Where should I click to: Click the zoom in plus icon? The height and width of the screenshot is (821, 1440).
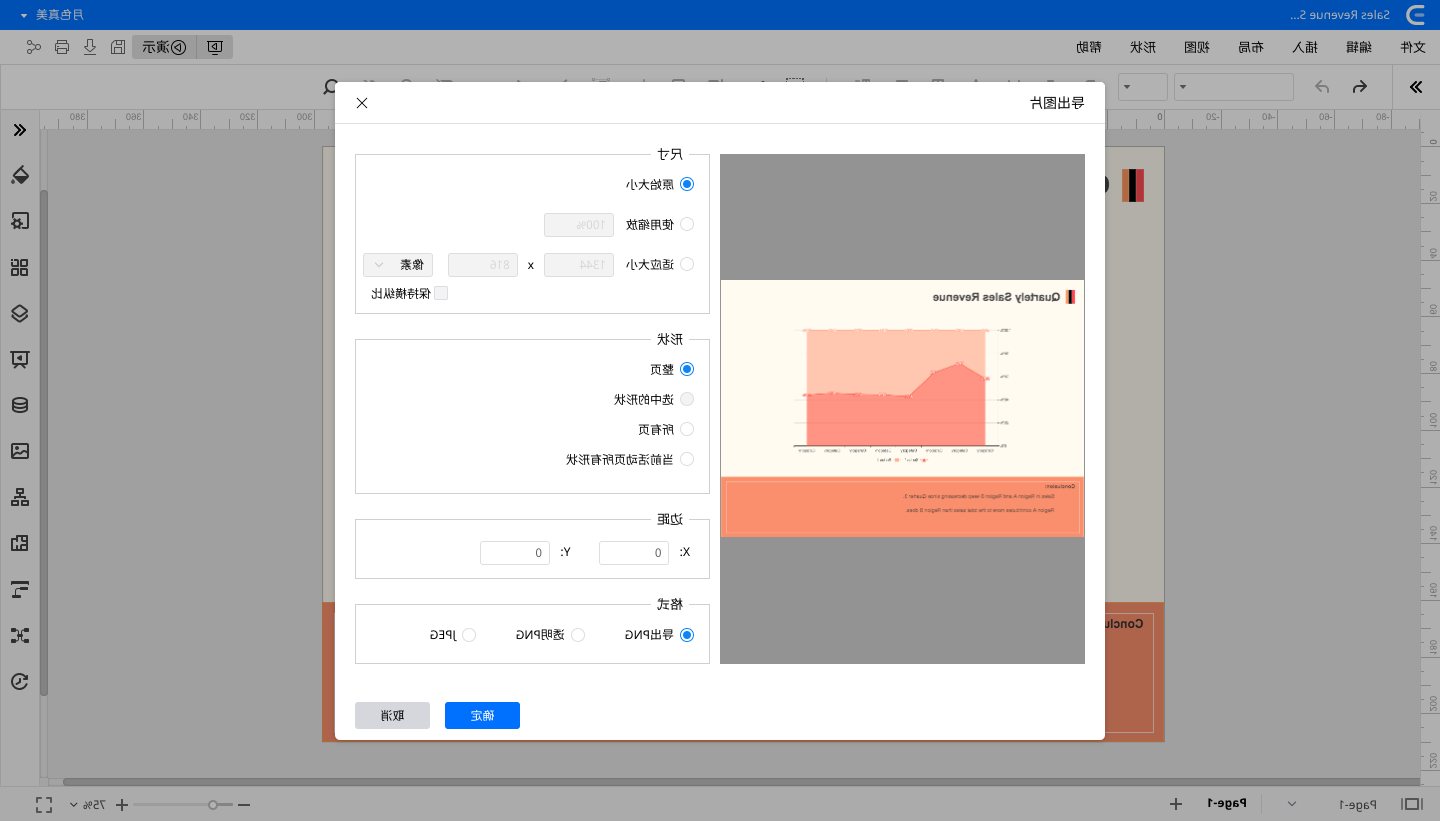122,804
